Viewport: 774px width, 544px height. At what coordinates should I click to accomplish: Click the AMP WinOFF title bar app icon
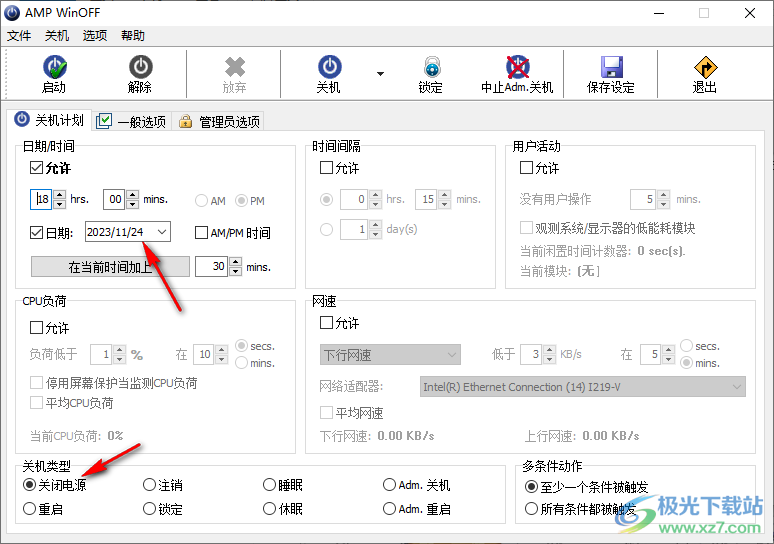coord(12,12)
